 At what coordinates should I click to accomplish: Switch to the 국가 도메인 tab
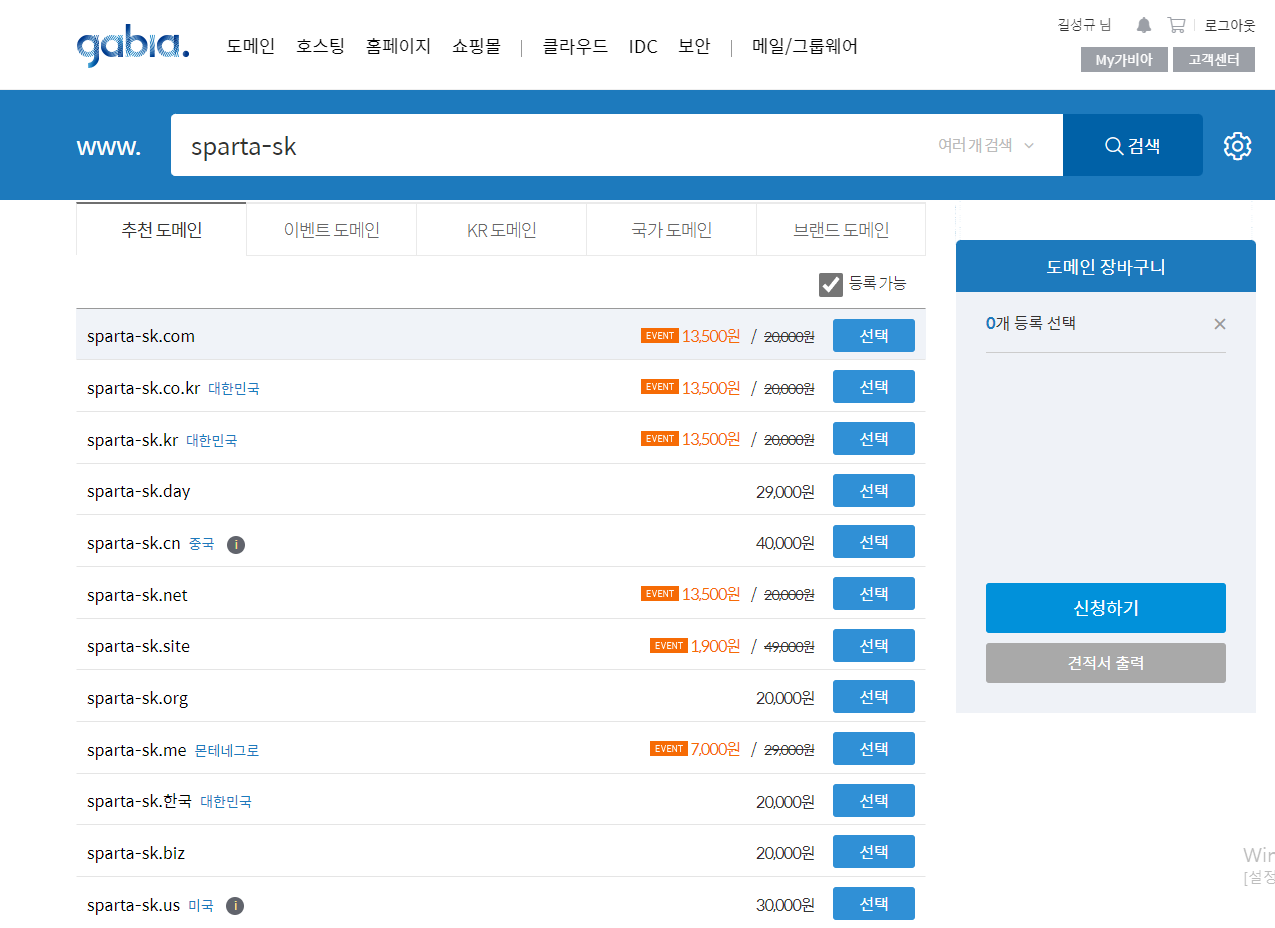[x=672, y=229]
